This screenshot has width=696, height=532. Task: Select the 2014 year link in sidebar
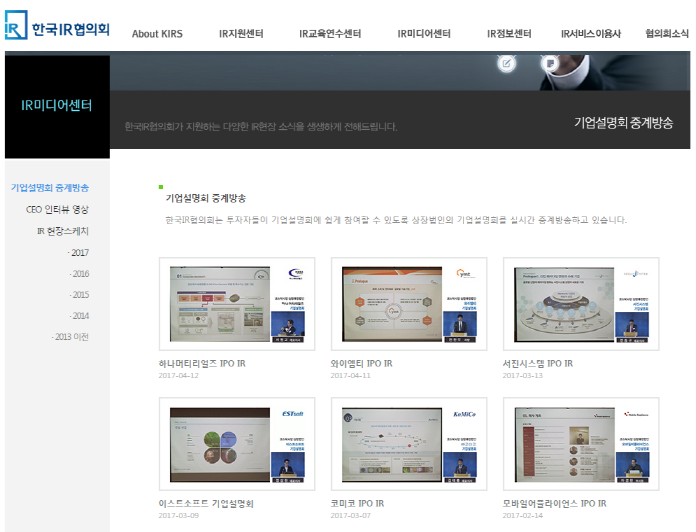79,316
